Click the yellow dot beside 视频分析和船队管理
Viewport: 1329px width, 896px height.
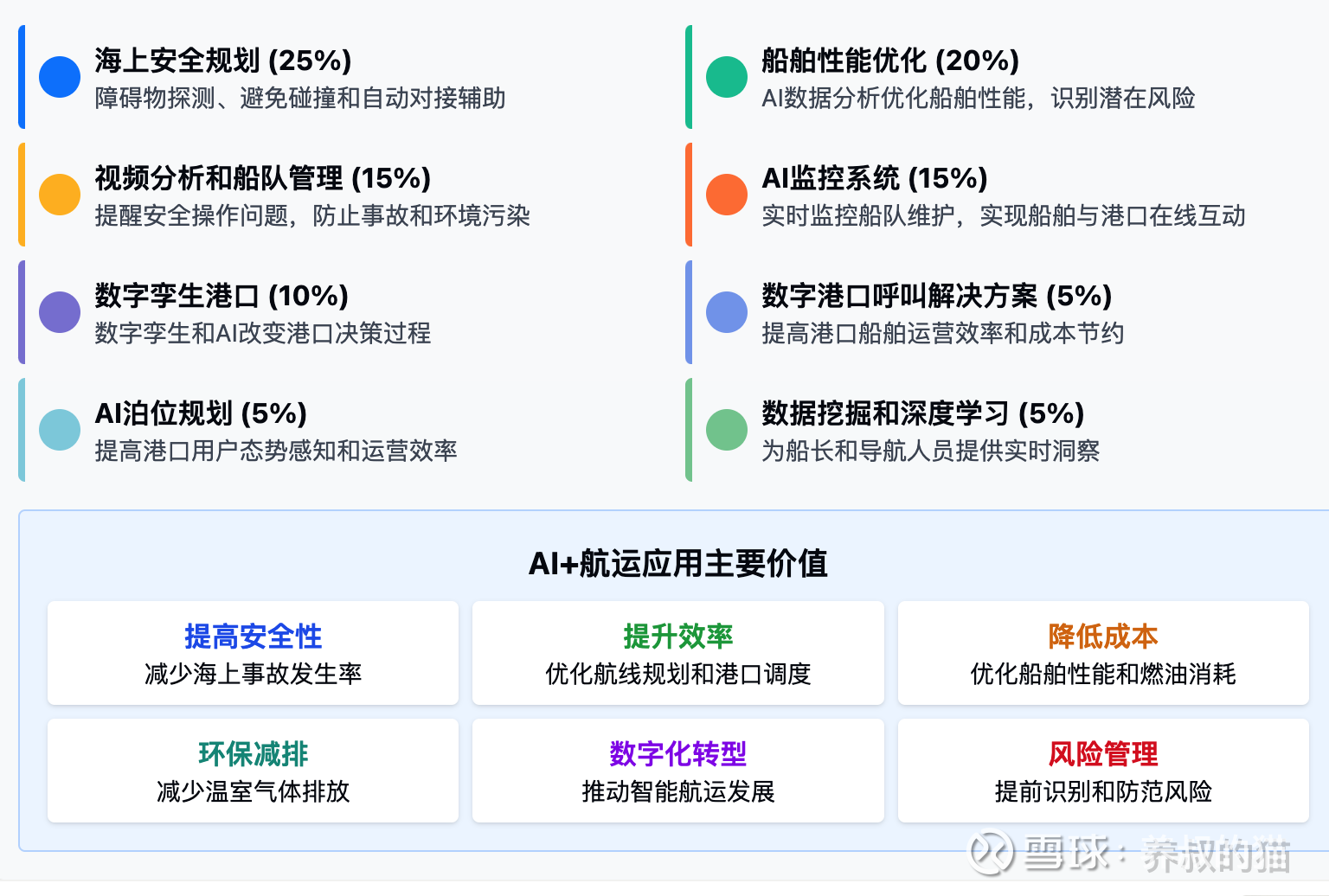[x=60, y=195]
